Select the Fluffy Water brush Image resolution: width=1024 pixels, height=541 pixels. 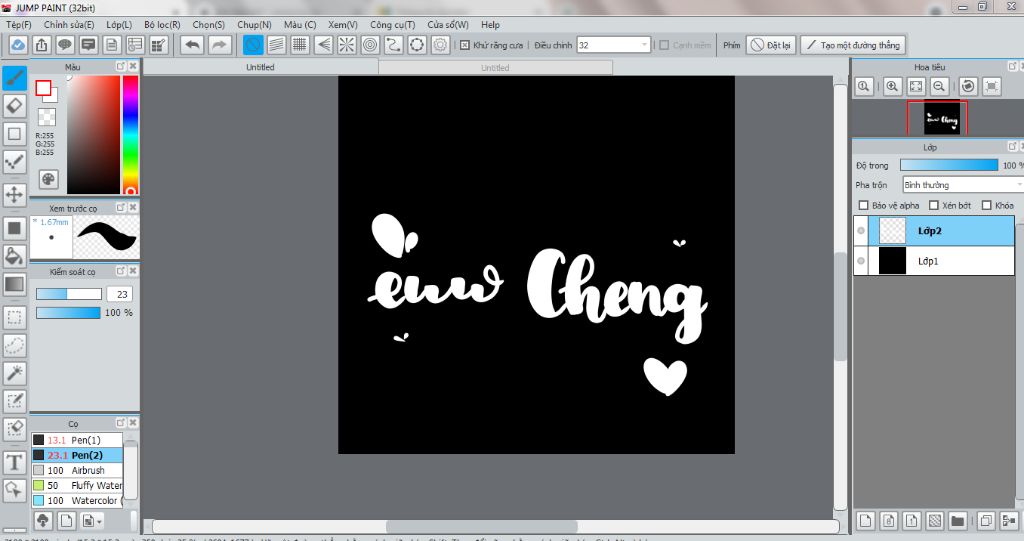click(77, 485)
